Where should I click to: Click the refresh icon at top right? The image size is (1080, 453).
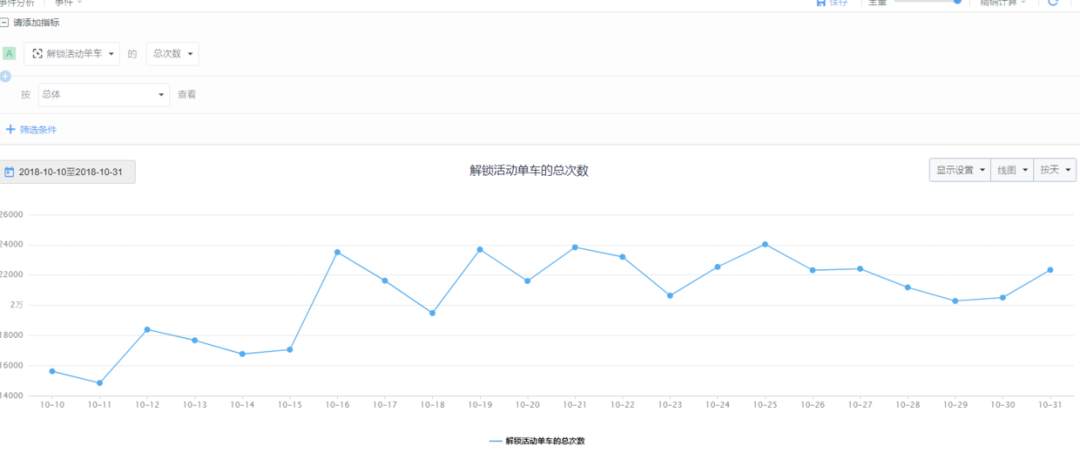1052,2
